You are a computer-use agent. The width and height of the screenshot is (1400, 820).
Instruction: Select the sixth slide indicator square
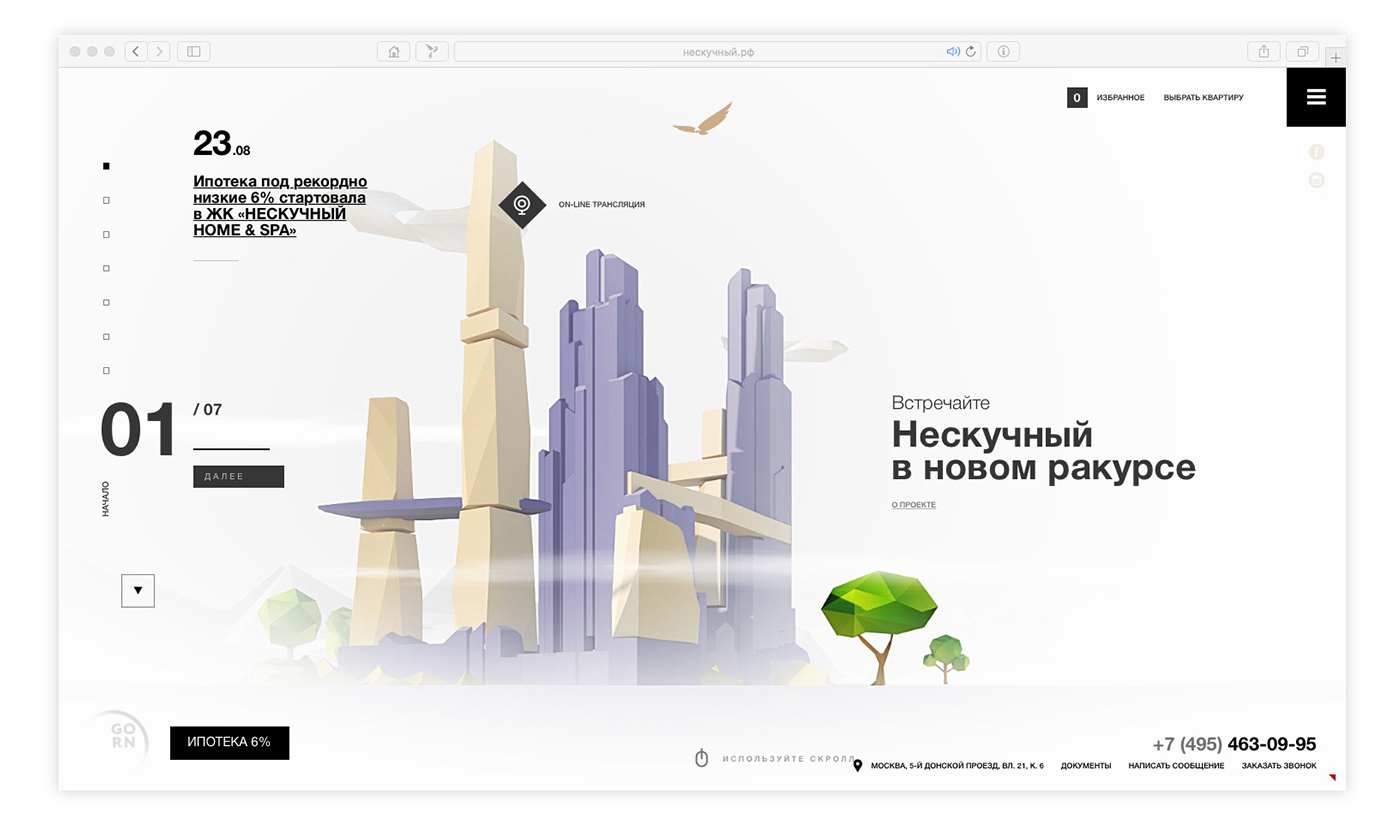tap(106, 336)
